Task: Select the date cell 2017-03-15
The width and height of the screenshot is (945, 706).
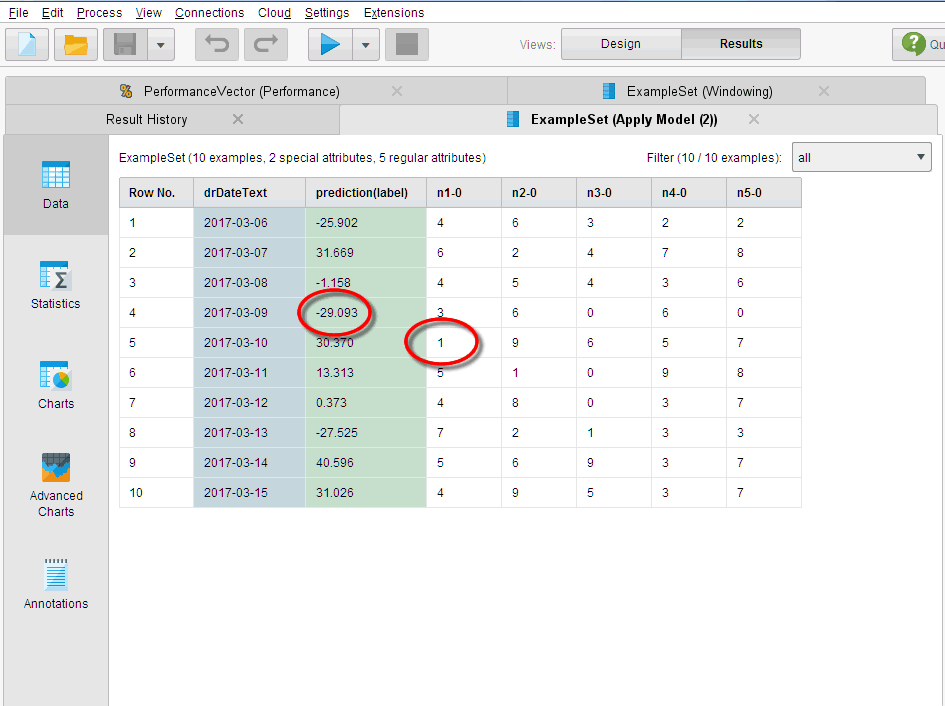Action: click(x=250, y=493)
